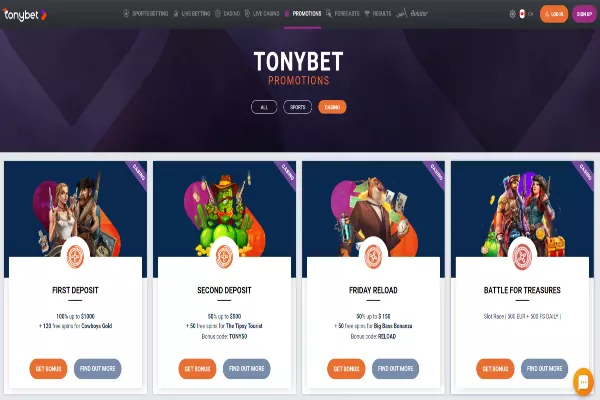This screenshot has width=600, height=400.
Task: Open the live chat bubble icon
Action: [583, 382]
